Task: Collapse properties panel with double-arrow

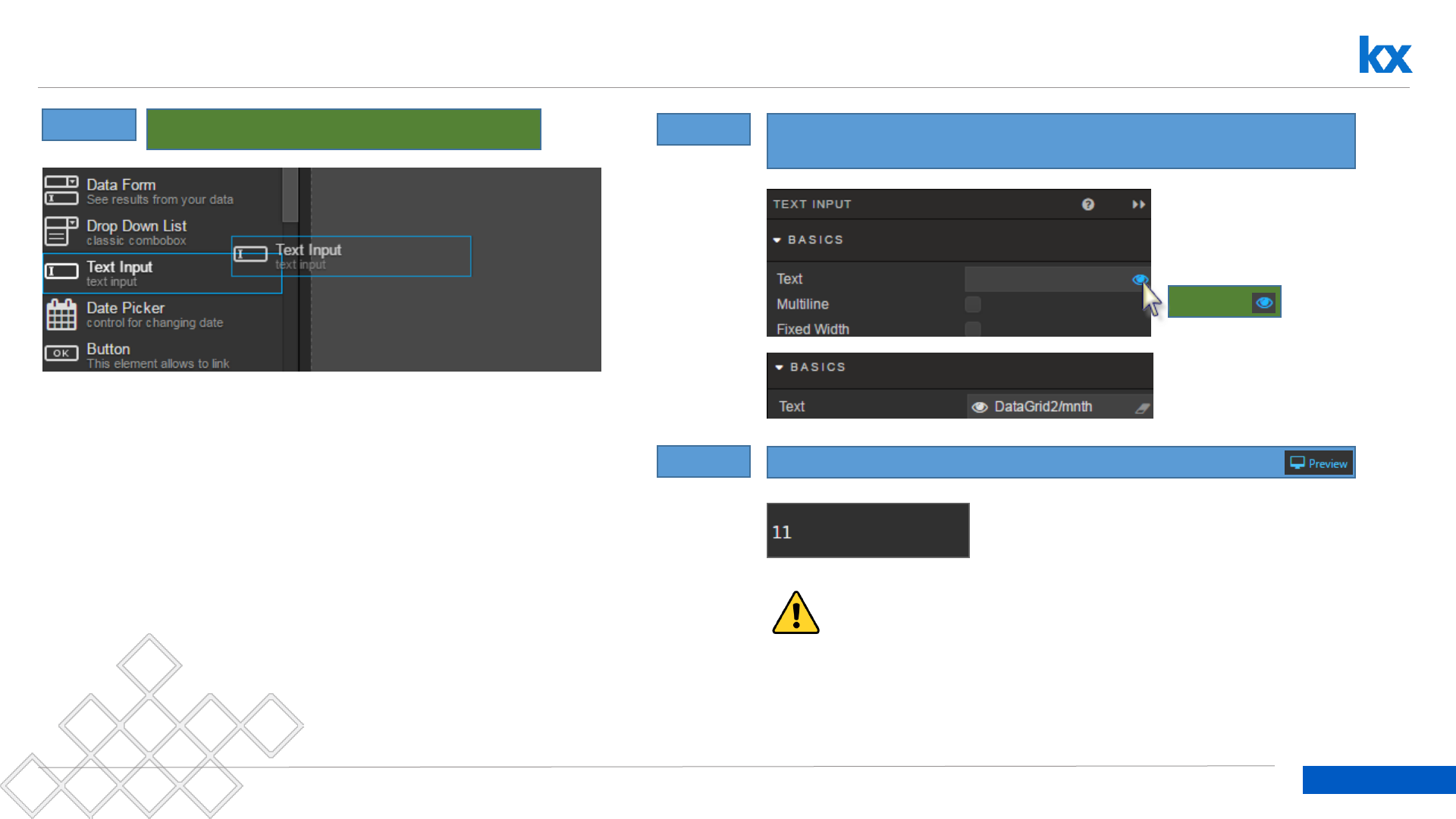Action: click(x=1138, y=205)
